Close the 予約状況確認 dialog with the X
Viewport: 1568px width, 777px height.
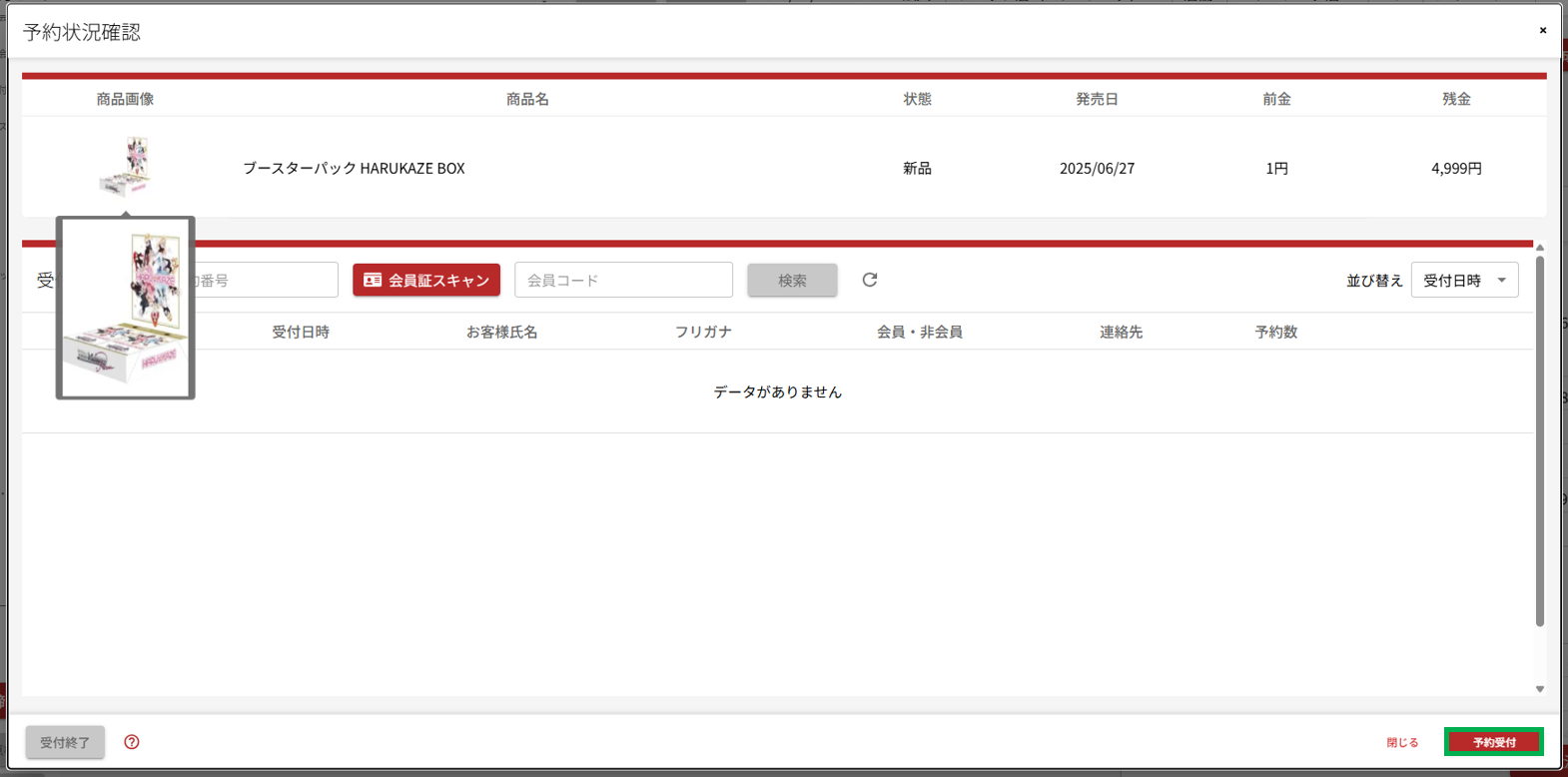(1542, 31)
